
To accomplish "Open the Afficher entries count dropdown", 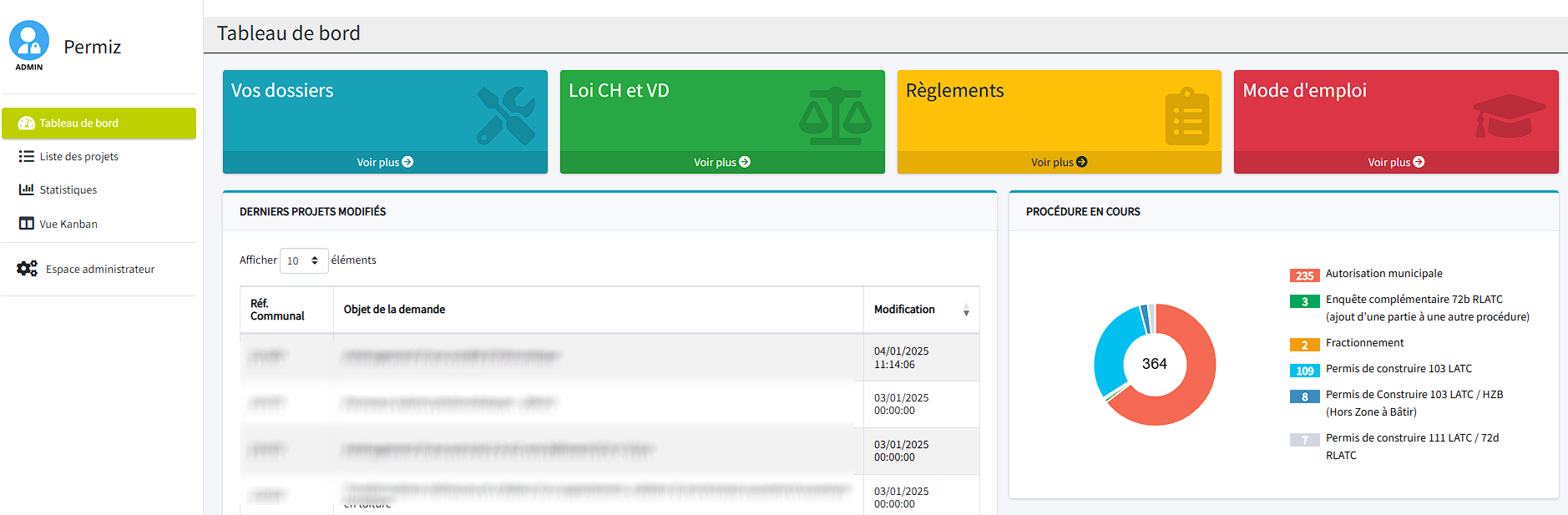I will [304, 260].
